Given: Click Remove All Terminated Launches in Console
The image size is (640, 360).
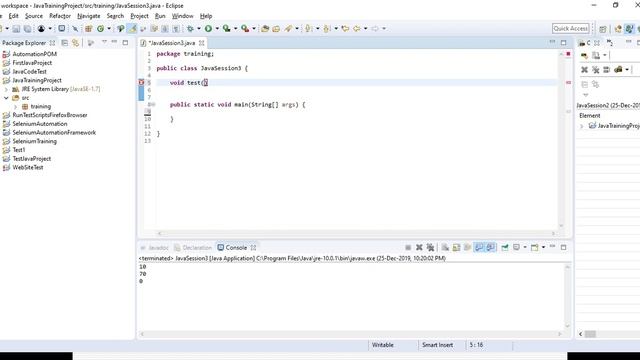Looking at the screenshot, I should (x=430, y=247).
